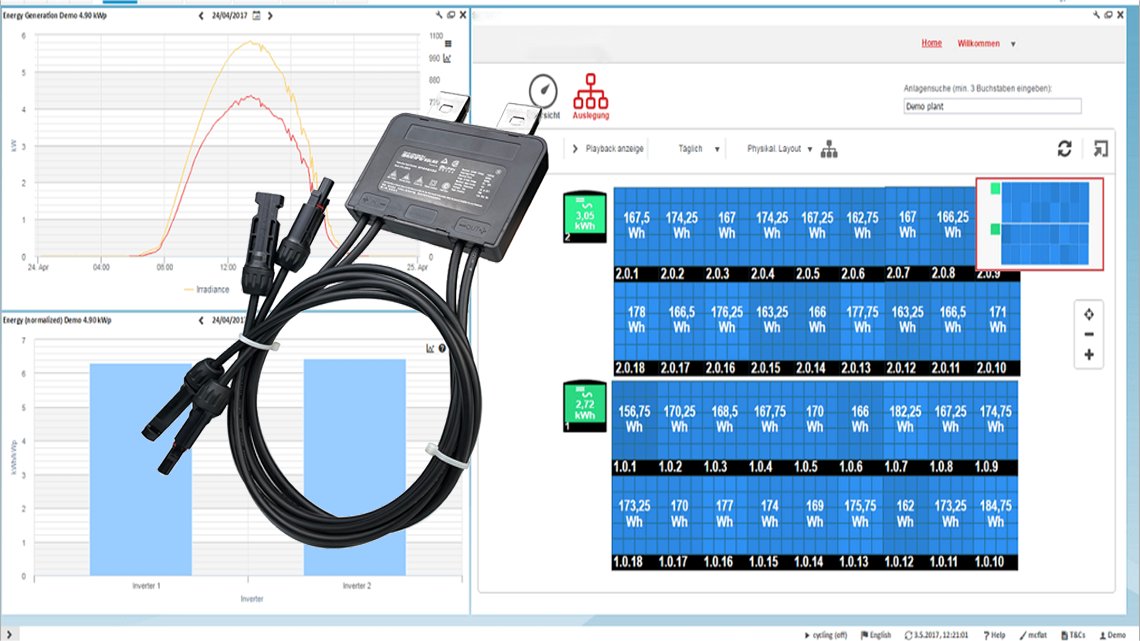Viewport: 1140px width, 641px height.
Task: Toggle cycling (off) in status bar
Action: [x=826, y=635]
